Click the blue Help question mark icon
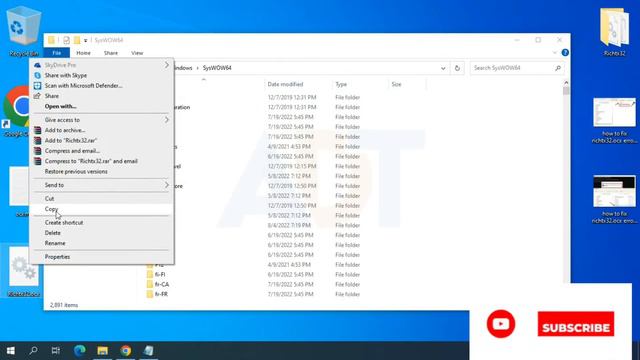The width and height of the screenshot is (640, 360). click(565, 53)
